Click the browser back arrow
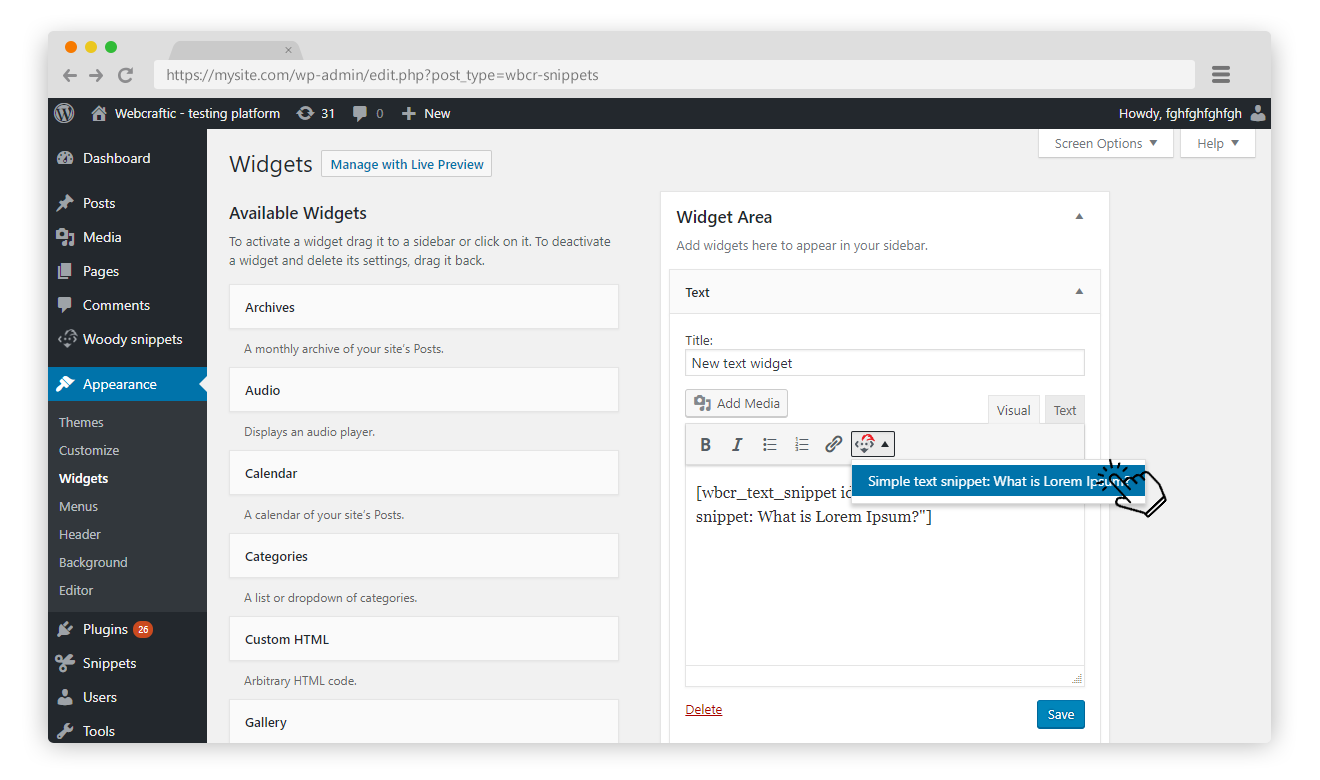 [x=69, y=75]
